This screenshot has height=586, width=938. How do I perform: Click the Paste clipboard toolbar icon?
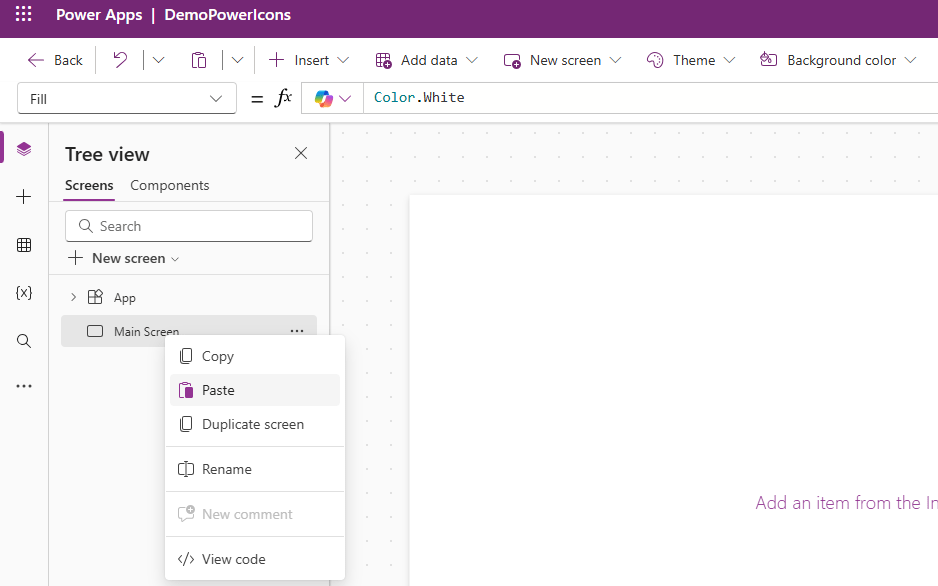click(x=199, y=60)
